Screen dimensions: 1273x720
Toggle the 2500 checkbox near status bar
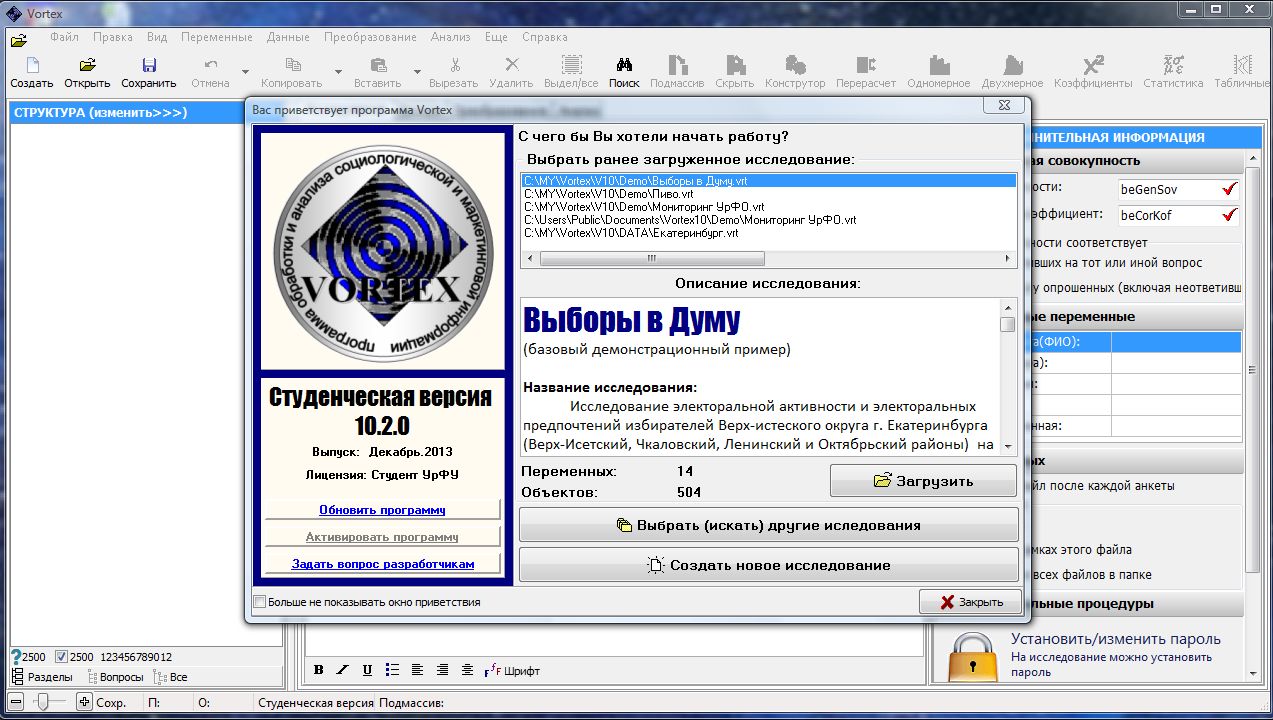click(63, 657)
